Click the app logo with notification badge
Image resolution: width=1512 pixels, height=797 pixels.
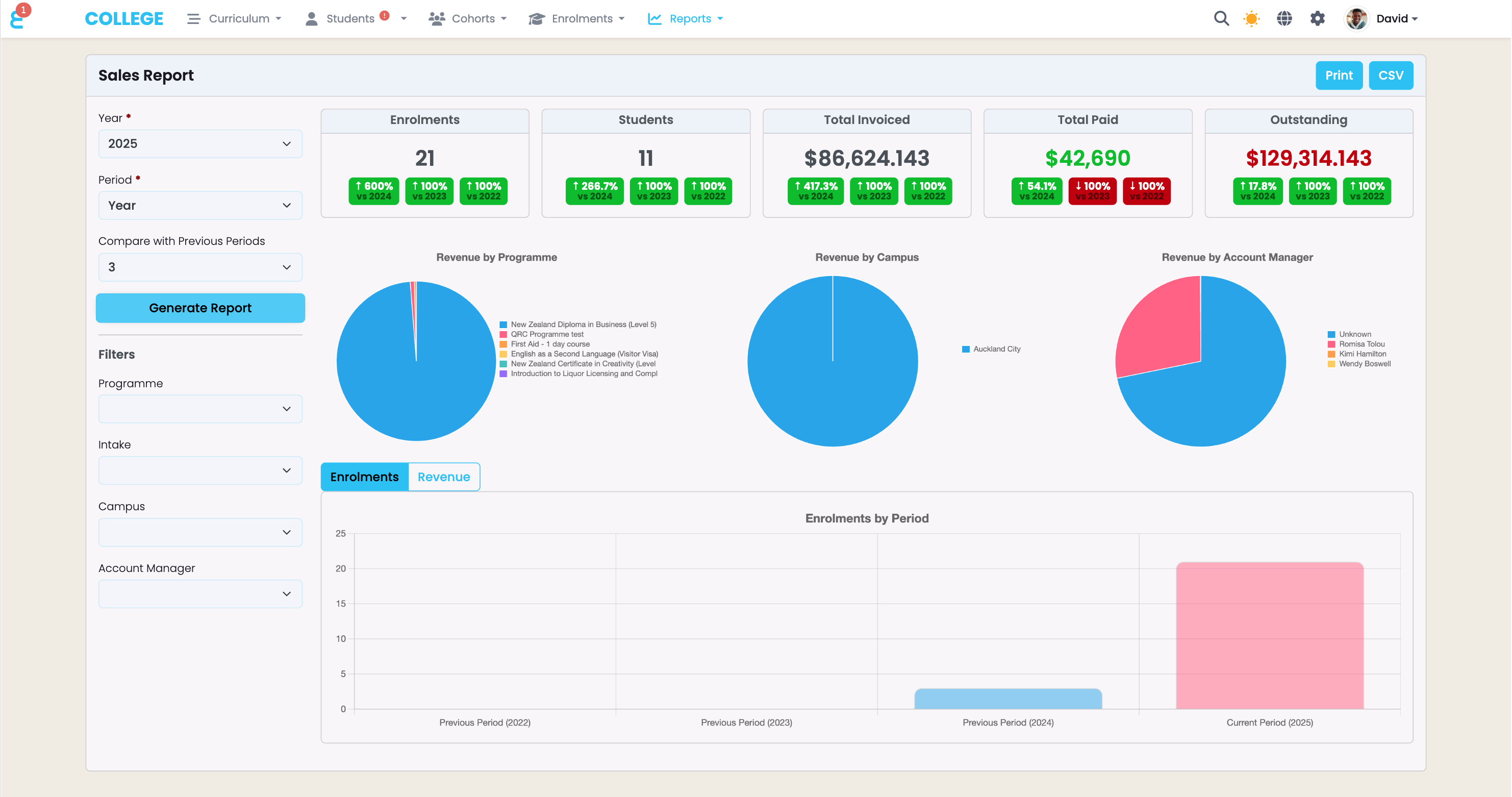(18, 19)
